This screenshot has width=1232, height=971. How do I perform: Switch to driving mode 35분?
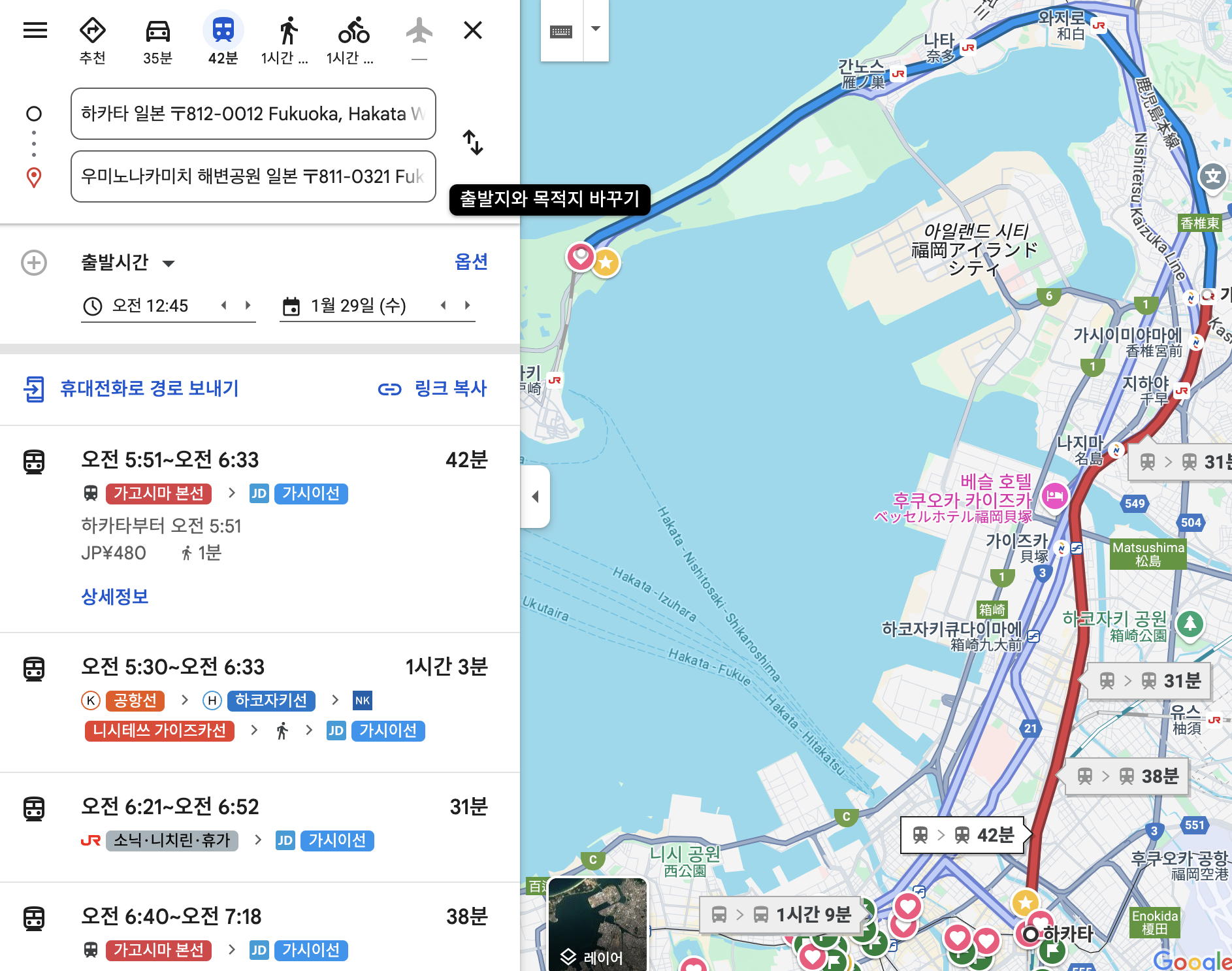point(158,41)
